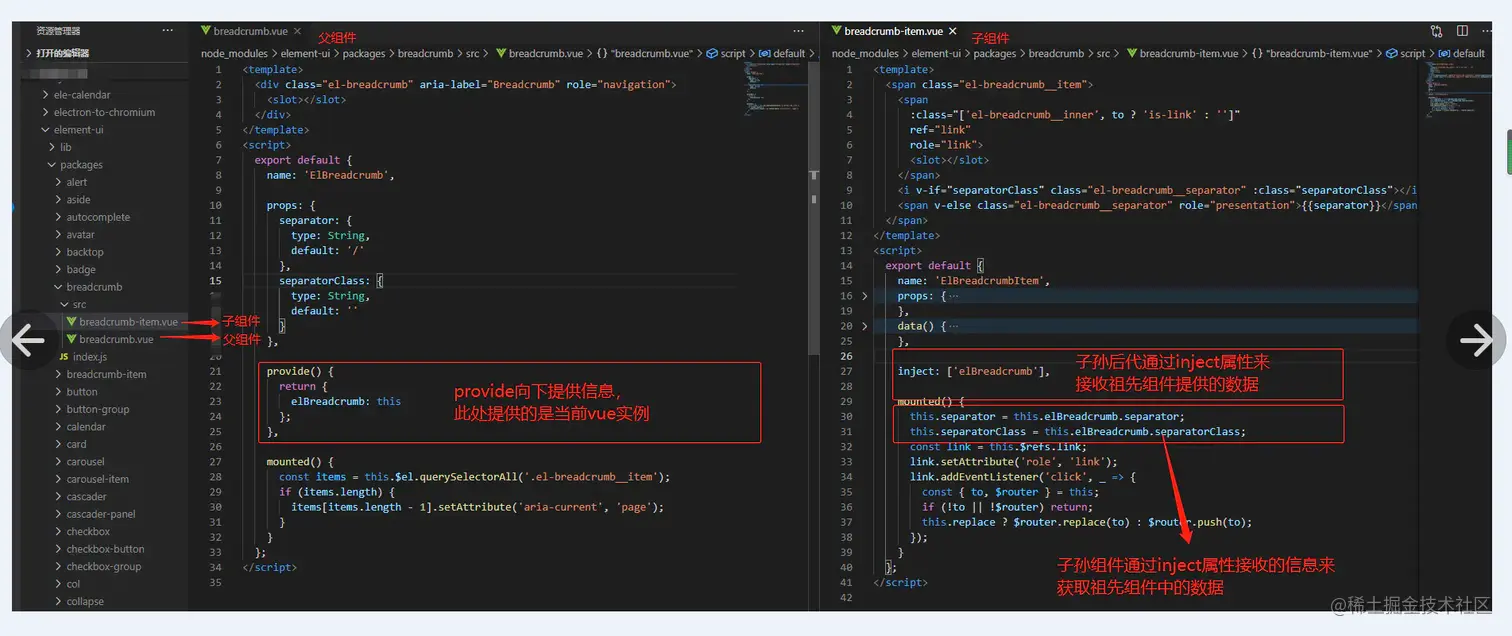Select the calendar folder
1512x636 pixels.
click(x=86, y=427)
